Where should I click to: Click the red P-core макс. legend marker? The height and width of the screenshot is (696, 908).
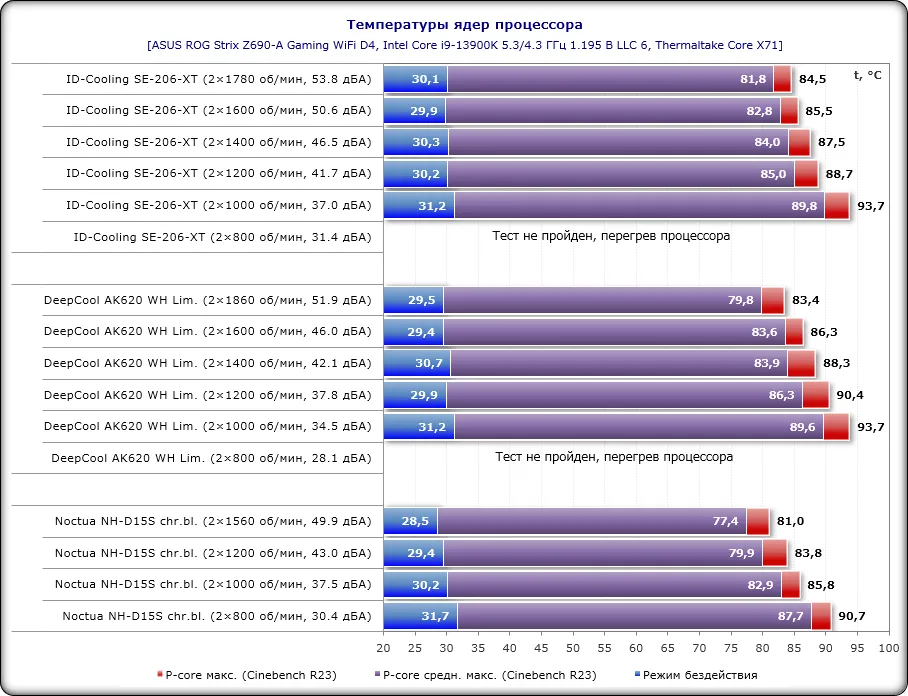point(160,674)
